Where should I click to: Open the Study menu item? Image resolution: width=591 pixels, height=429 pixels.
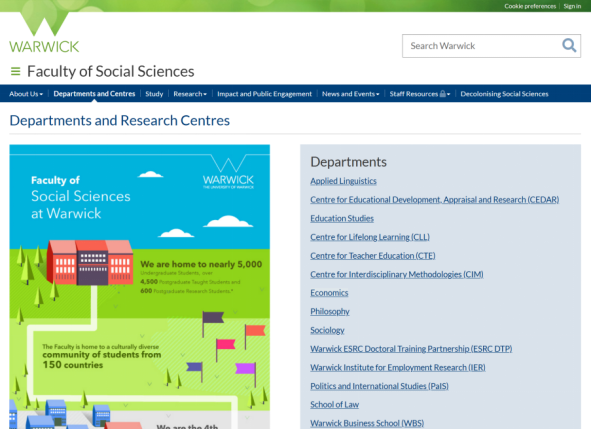[x=154, y=94]
